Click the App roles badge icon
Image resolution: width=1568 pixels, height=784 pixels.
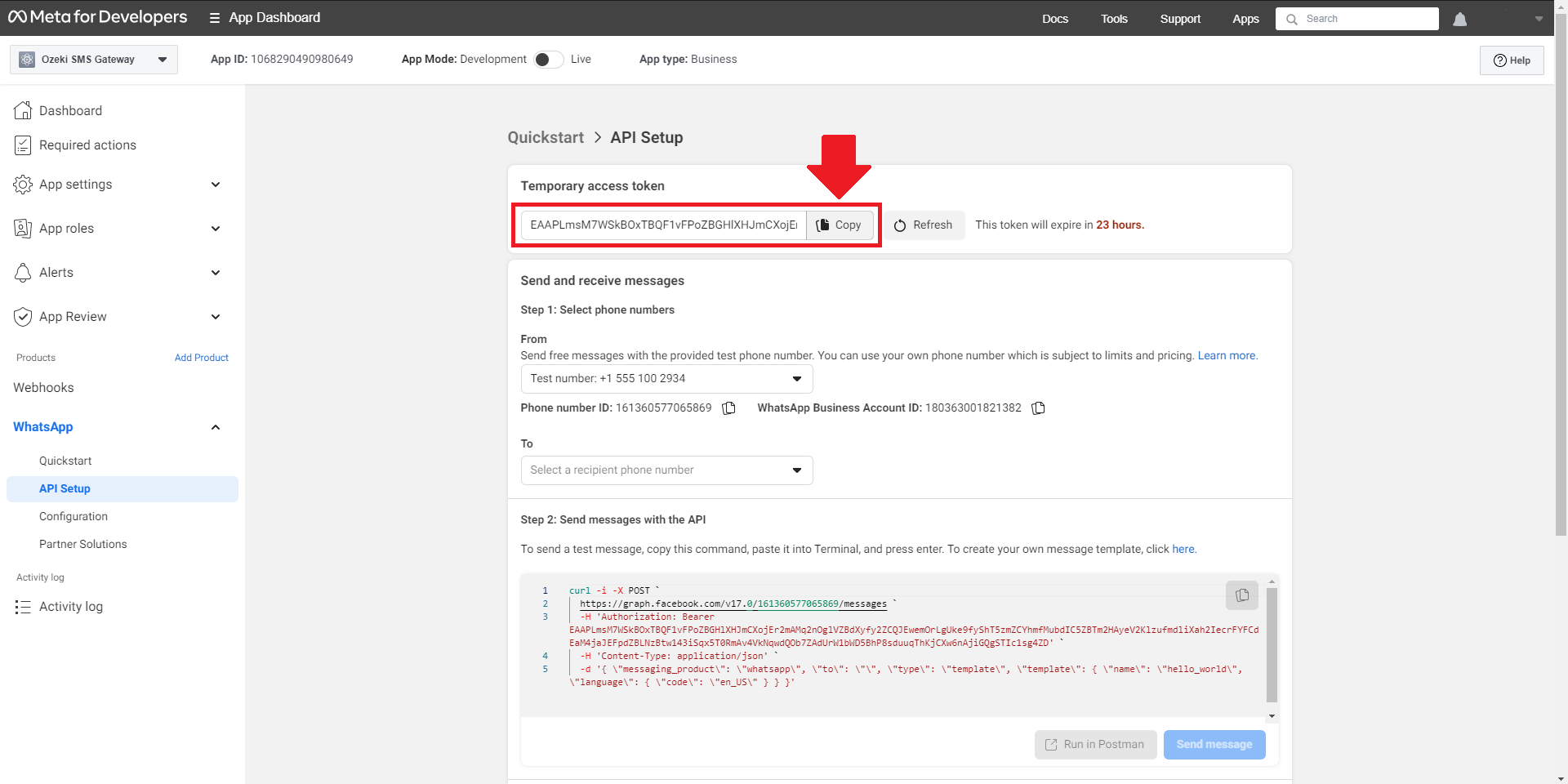(x=23, y=229)
